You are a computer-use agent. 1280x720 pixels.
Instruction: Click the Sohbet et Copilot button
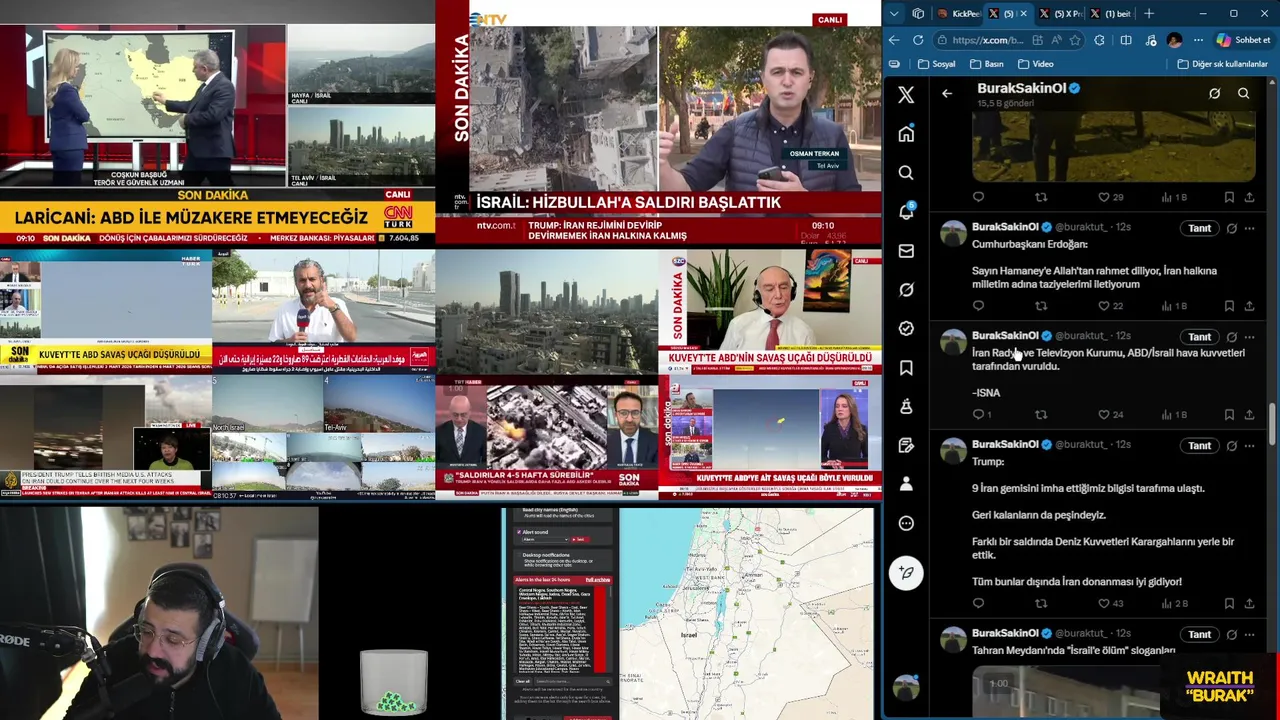1243,40
